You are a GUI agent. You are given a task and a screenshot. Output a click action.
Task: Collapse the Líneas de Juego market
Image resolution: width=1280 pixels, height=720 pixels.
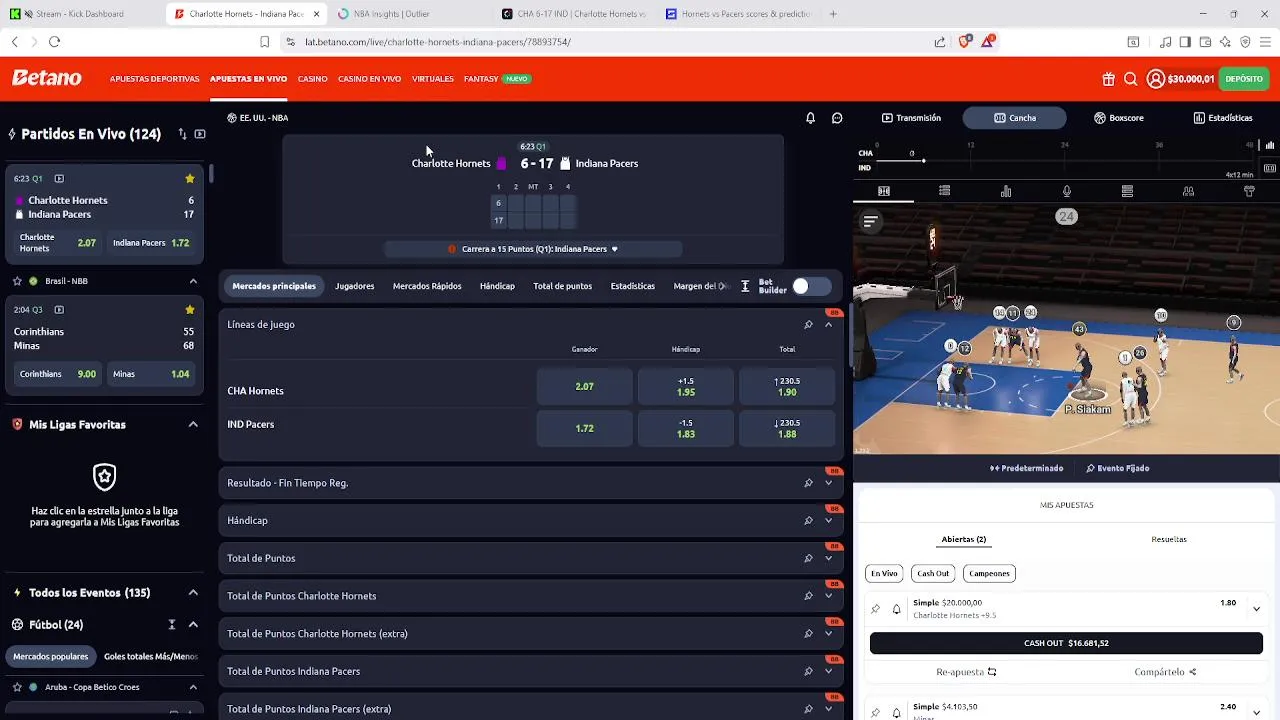(x=828, y=325)
